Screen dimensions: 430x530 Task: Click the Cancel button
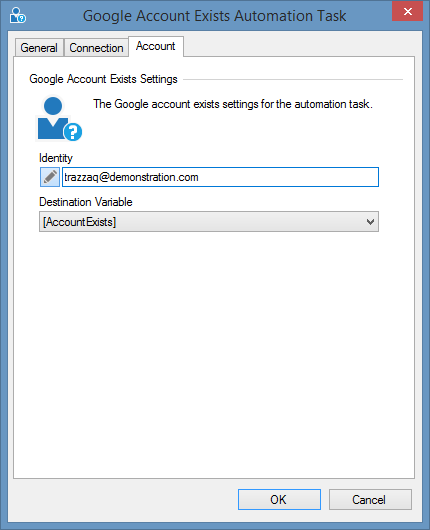click(370, 499)
